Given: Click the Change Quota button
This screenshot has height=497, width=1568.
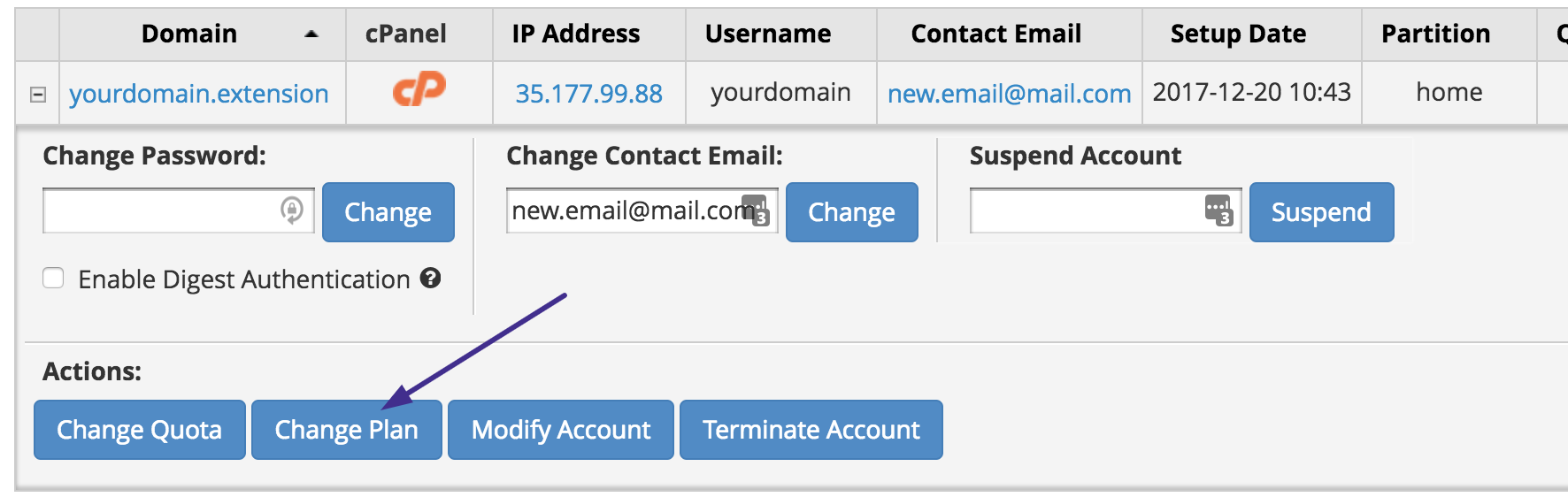Looking at the screenshot, I should pos(140,430).
